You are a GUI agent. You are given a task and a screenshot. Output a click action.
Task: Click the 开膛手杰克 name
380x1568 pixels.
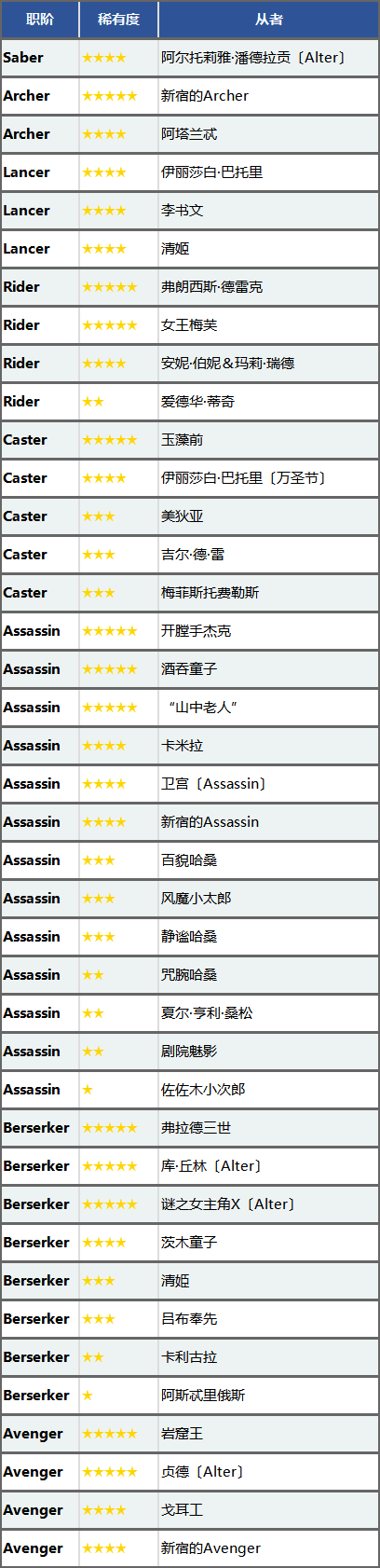[x=197, y=631]
